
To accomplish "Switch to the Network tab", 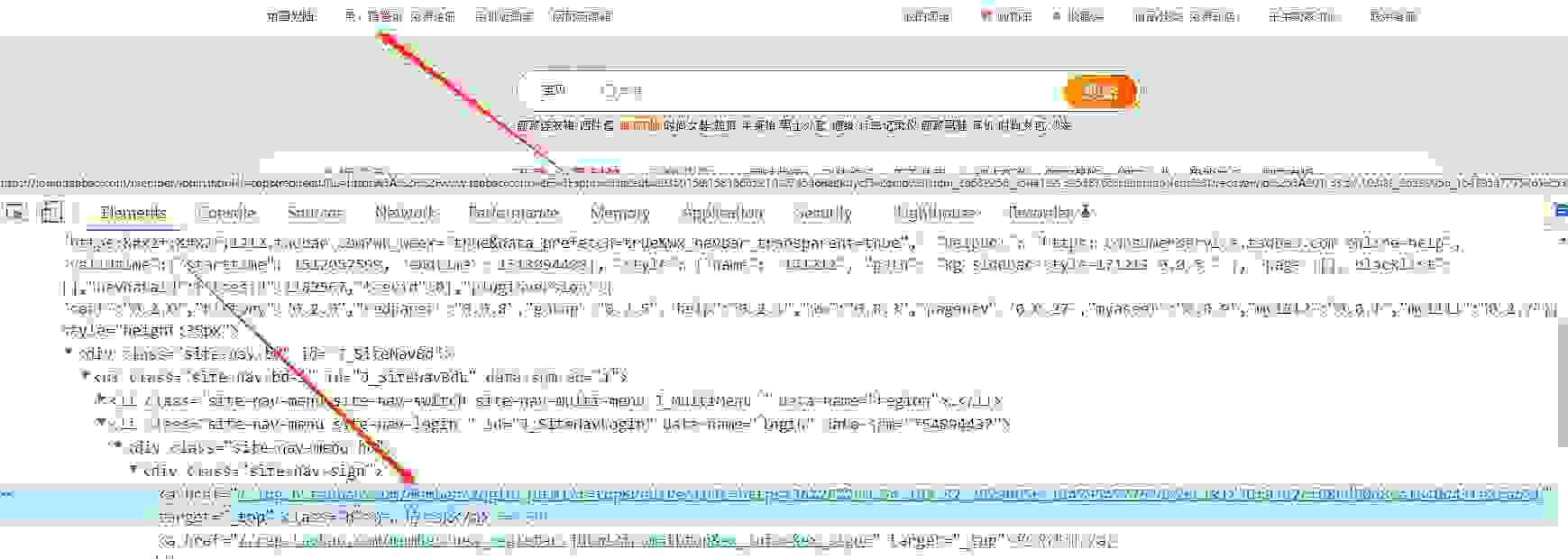I will tap(406, 213).
